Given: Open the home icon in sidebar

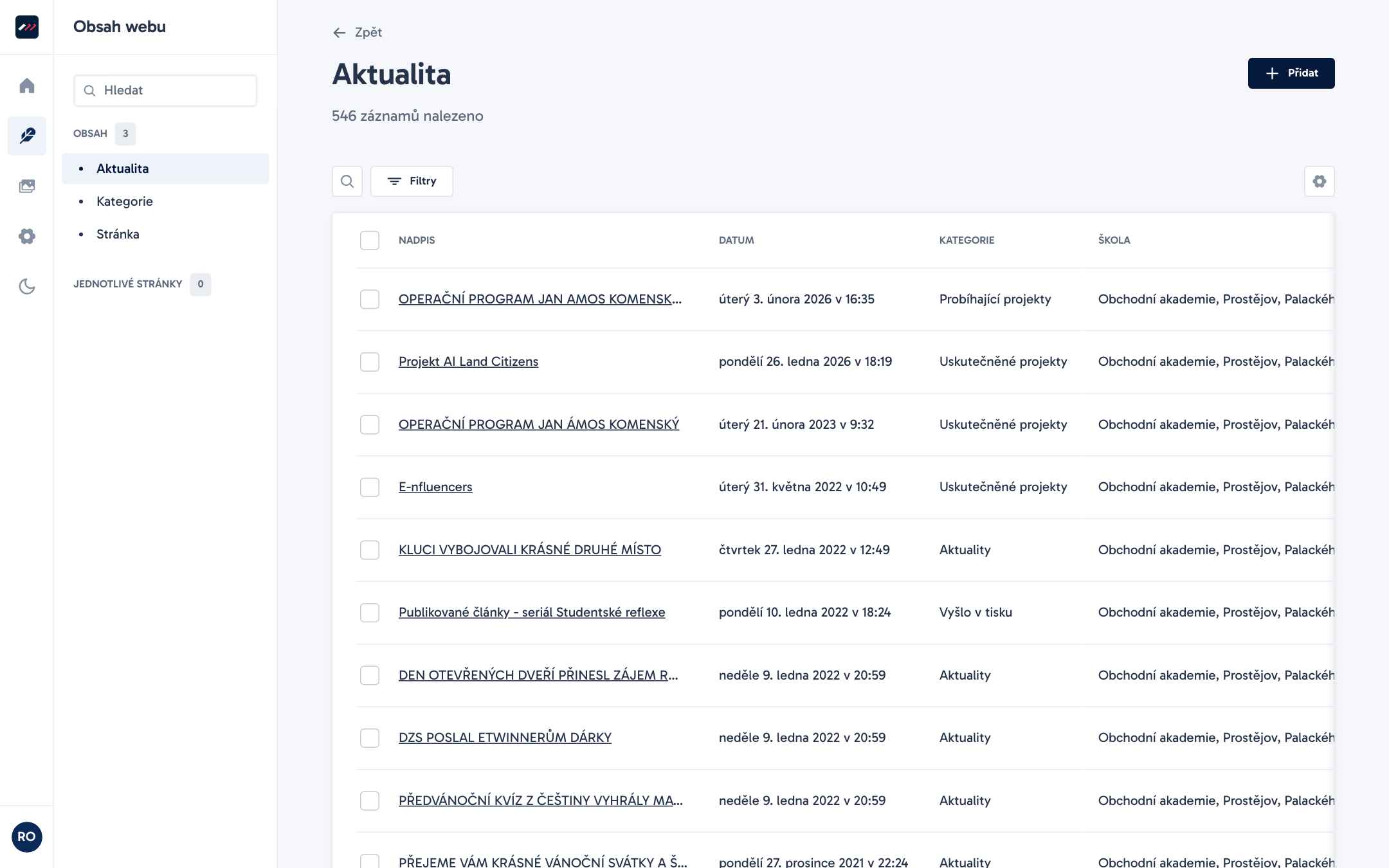Looking at the screenshot, I should click(x=27, y=86).
